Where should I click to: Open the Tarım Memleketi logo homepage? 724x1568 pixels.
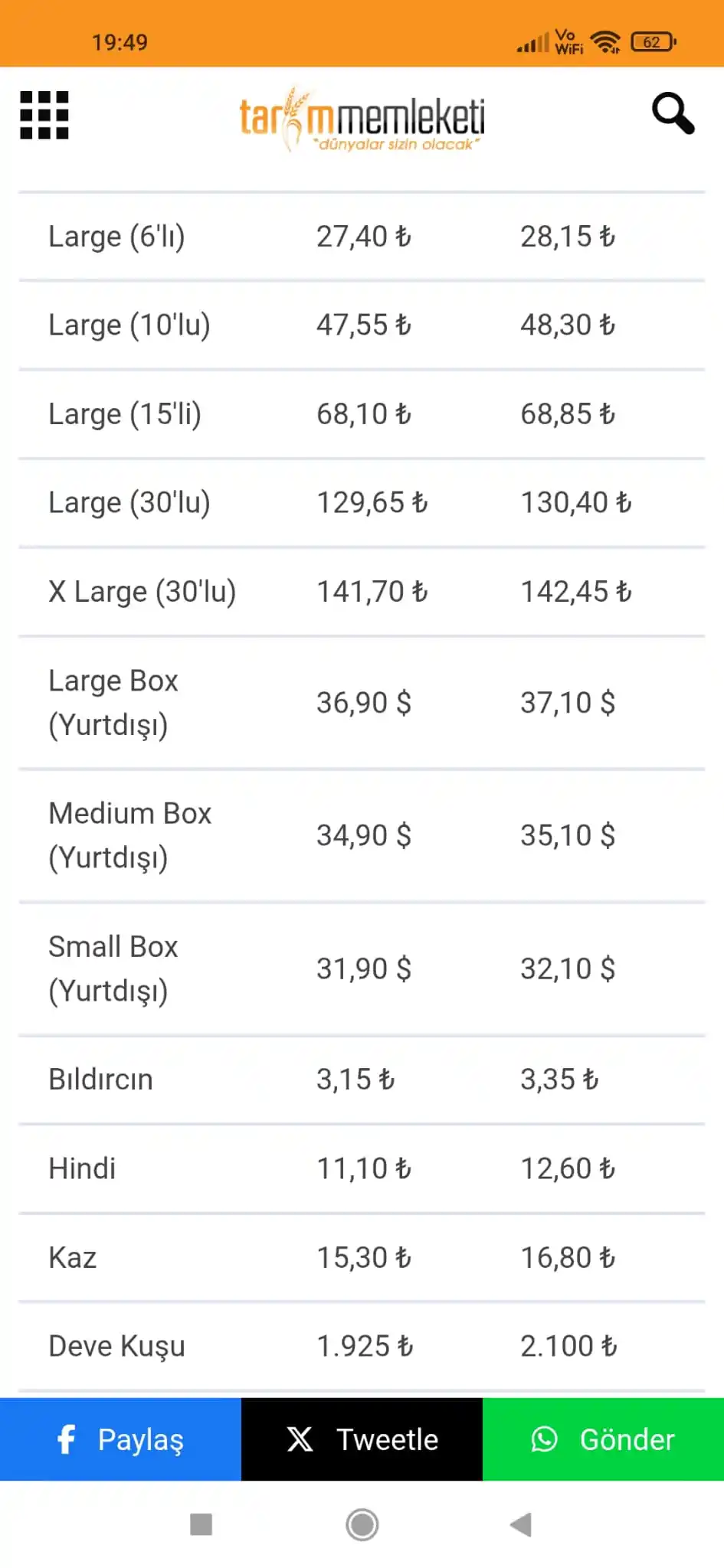pos(362,120)
